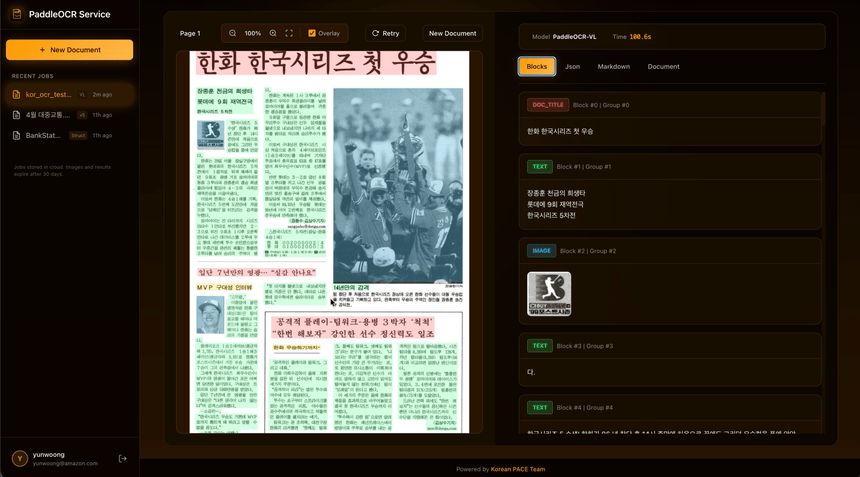860x477 pixels.
Task: Open the BankStat recent job
Action: click(69, 135)
